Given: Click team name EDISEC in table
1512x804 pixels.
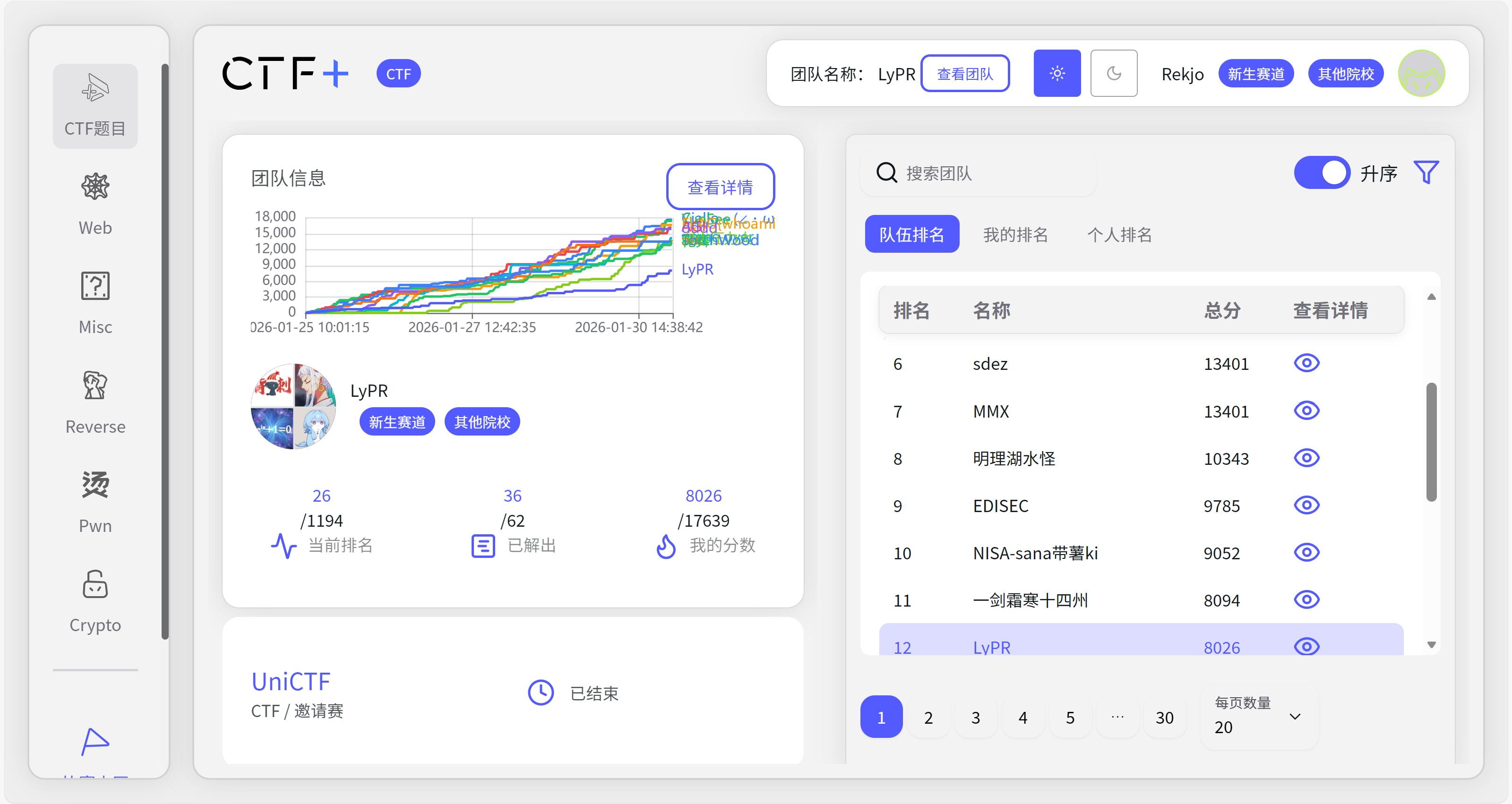Looking at the screenshot, I should (1001, 506).
